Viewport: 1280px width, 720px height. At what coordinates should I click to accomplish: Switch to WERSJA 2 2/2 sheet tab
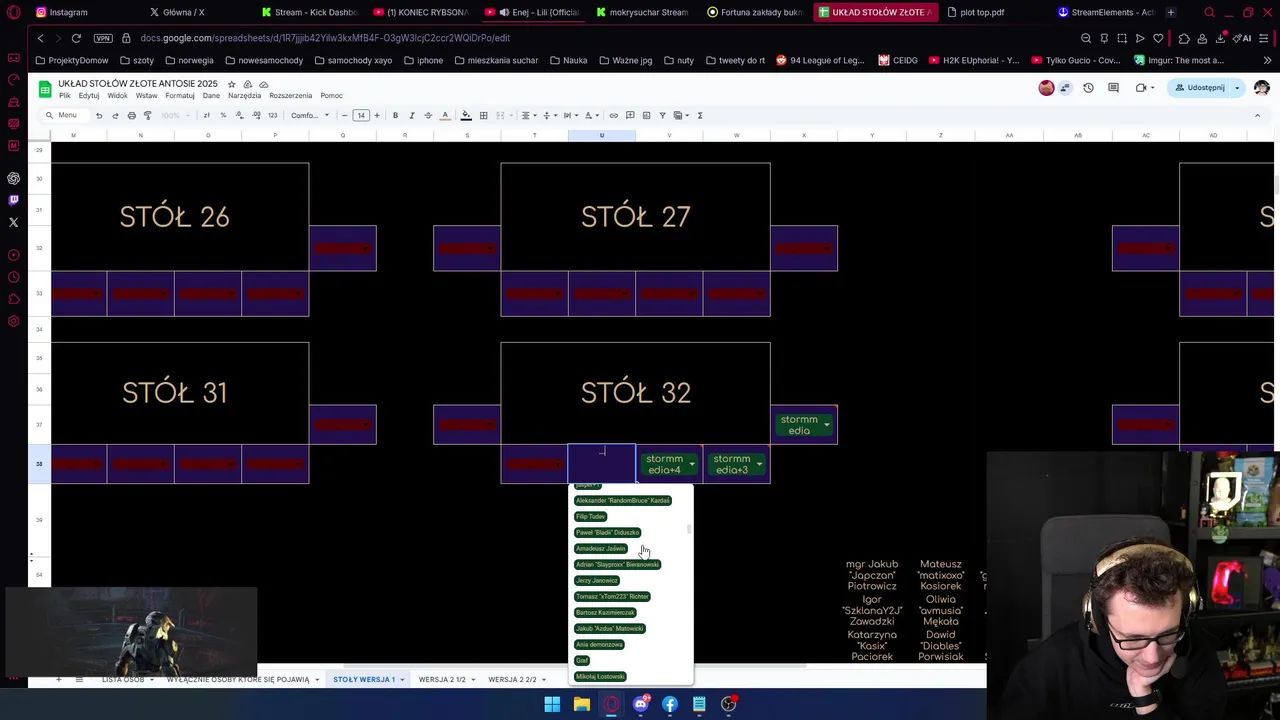coord(512,680)
